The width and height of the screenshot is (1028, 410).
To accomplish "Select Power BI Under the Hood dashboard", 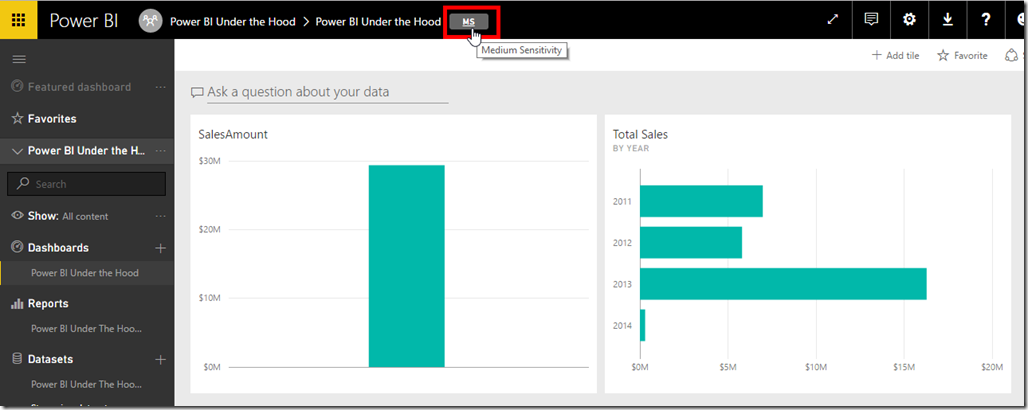I will coord(85,273).
